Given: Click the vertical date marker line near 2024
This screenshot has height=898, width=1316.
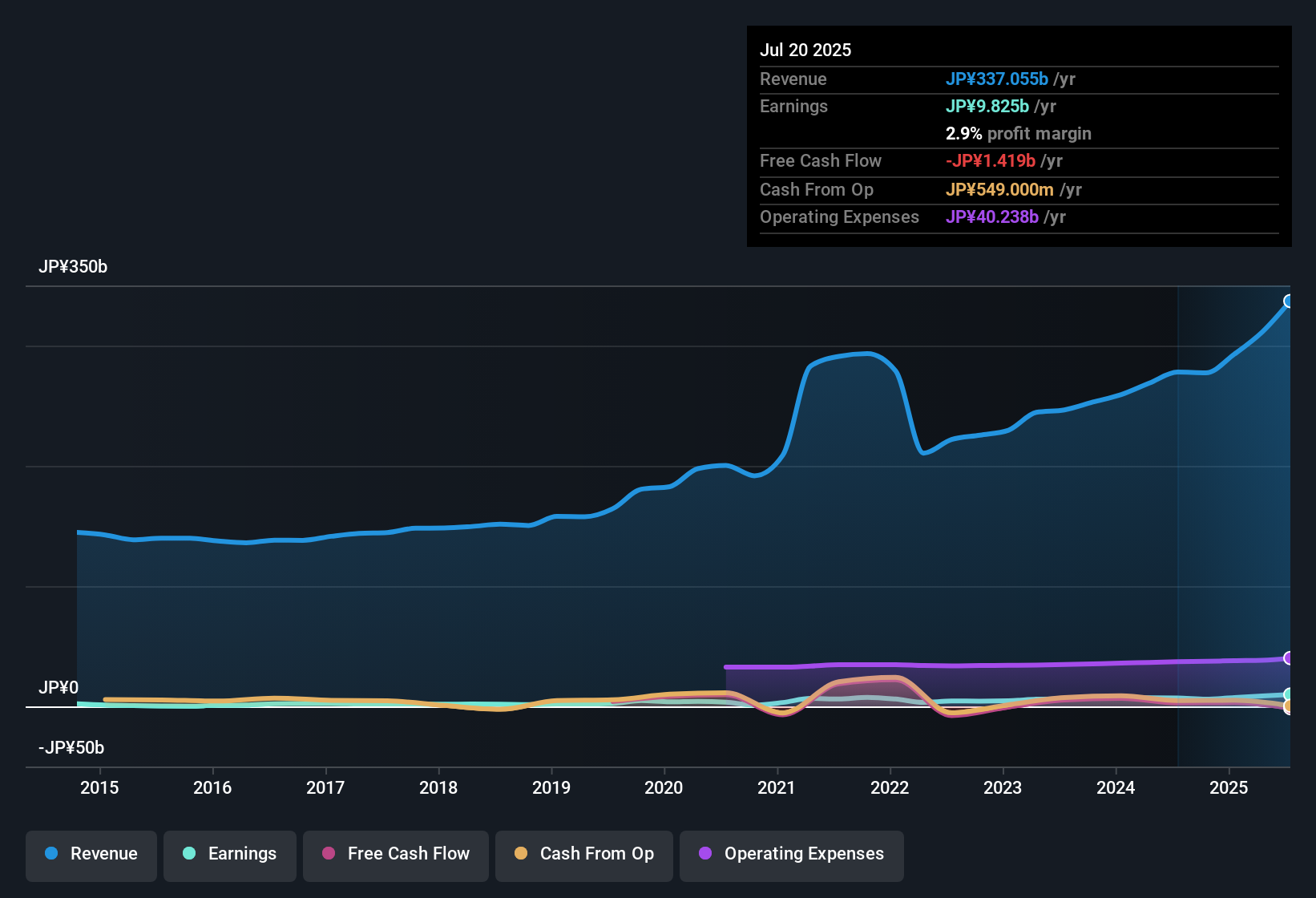Looking at the screenshot, I should click(1178, 521).
